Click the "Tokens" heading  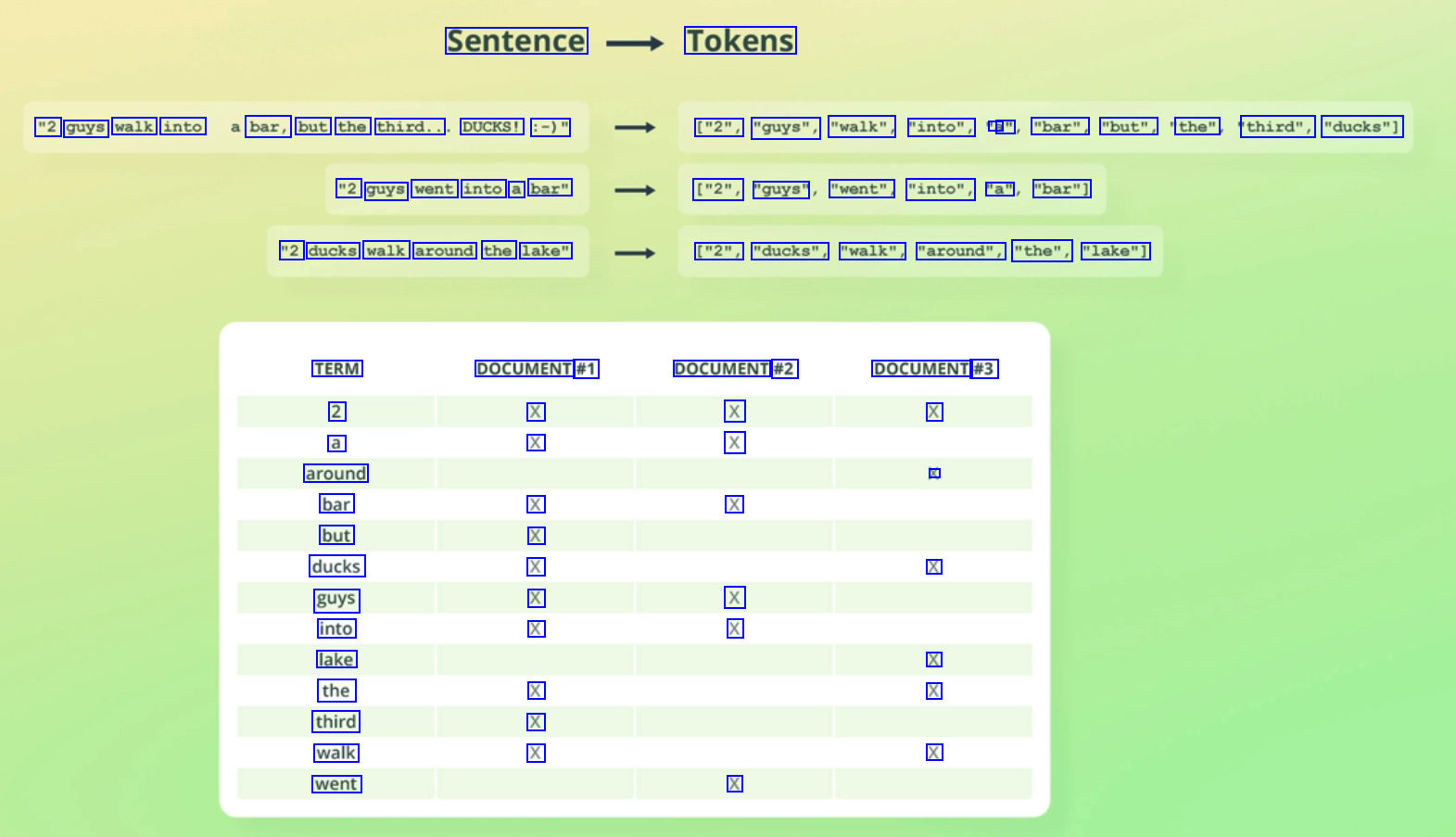pyautogui.click(x=740, y=41)
